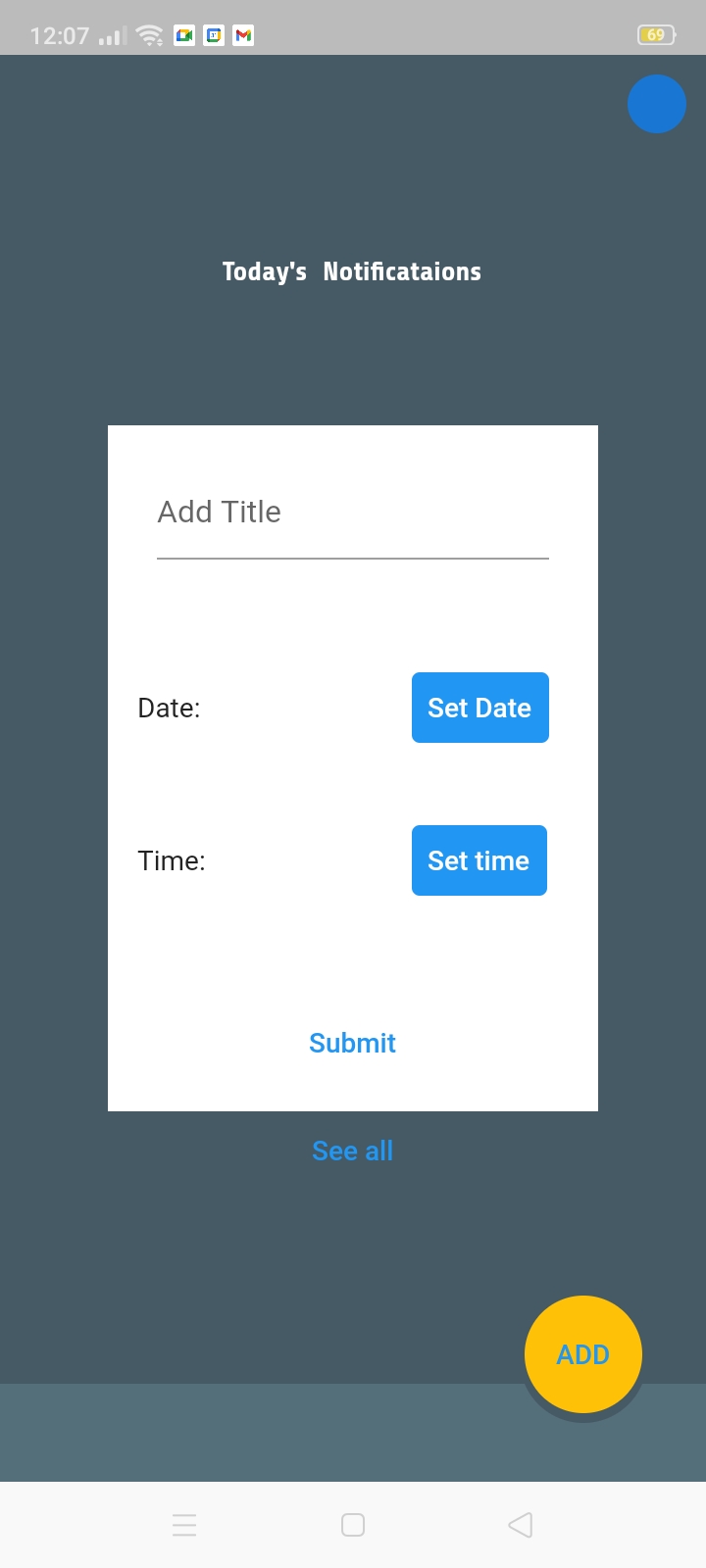Tap the home navigation icon

click(x=352, y=1524)
